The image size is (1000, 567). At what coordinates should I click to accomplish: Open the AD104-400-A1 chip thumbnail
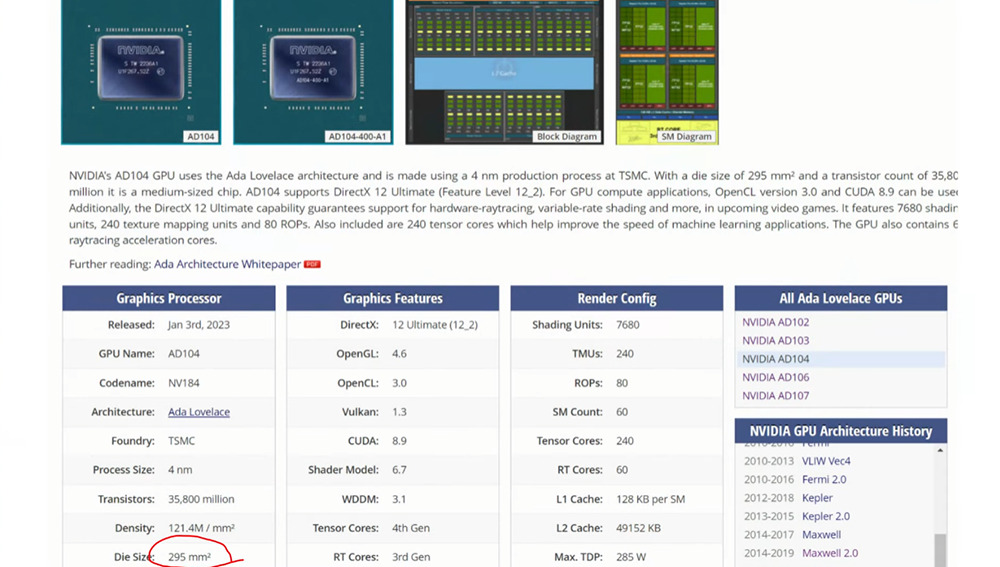click(x=313, y=71)
